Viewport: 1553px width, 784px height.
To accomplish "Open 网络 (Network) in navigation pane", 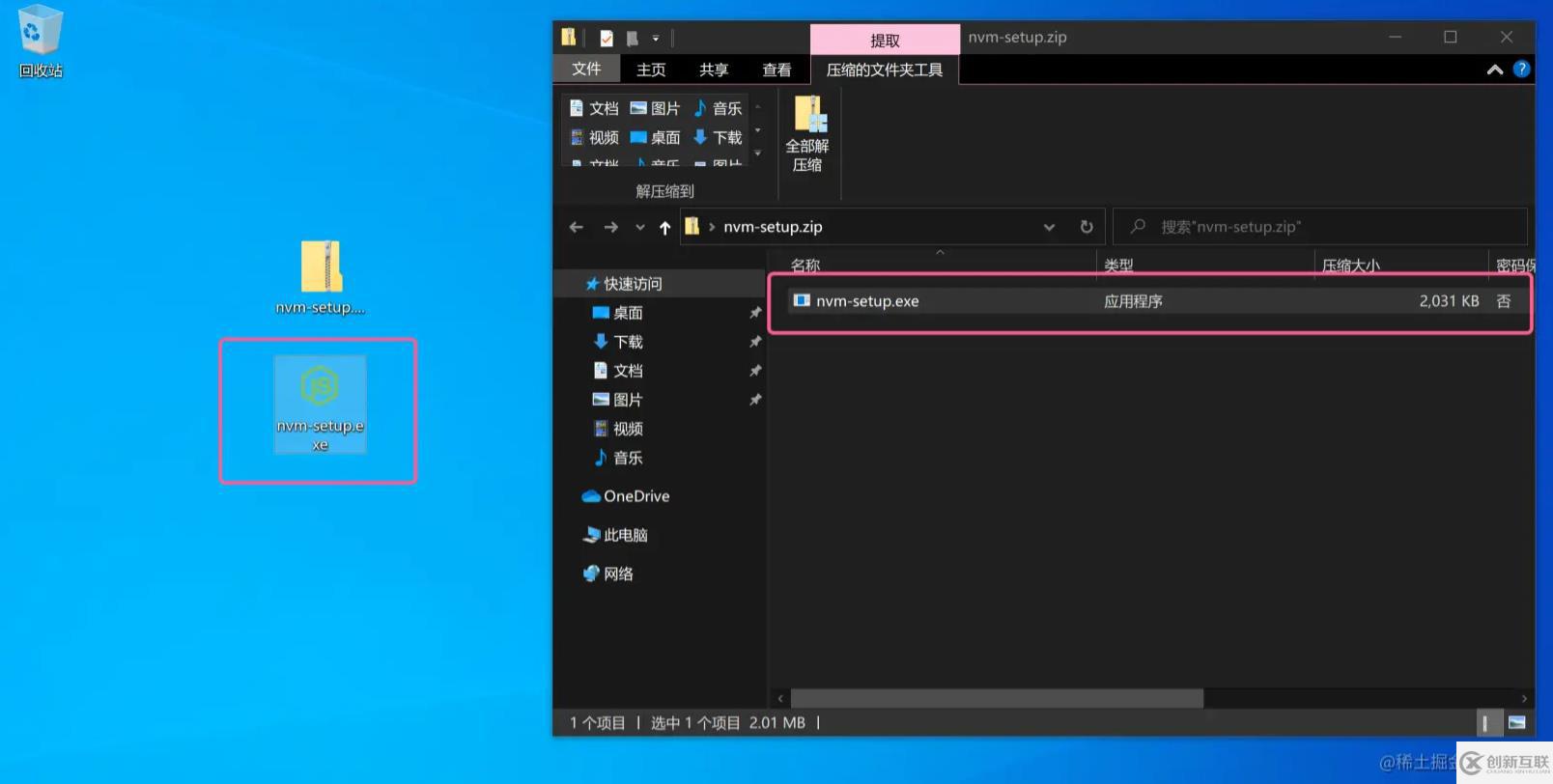I will tap(608, 574).
